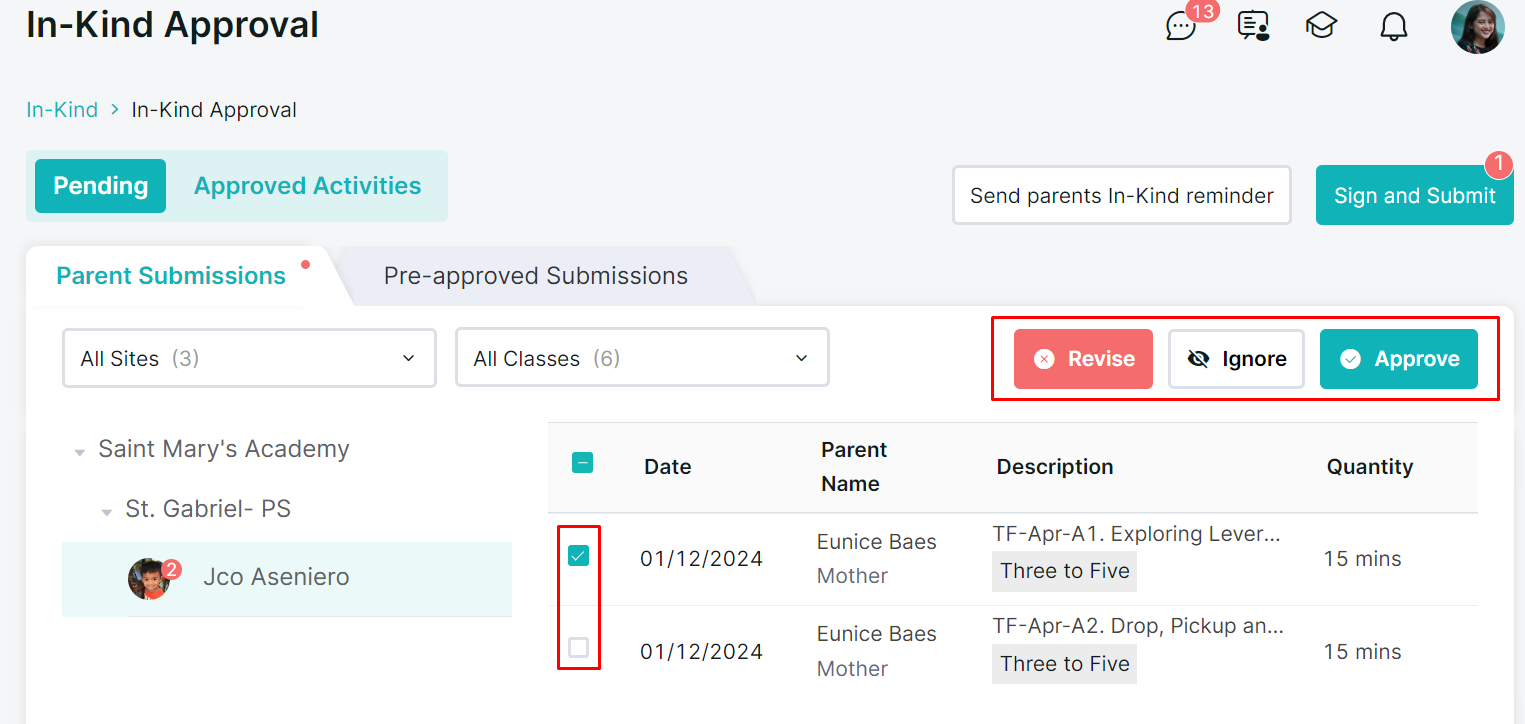The height and width of the screenshot is (724, 1525).
Task: Open the graduation cap icon
Action: pos(1322,26)
